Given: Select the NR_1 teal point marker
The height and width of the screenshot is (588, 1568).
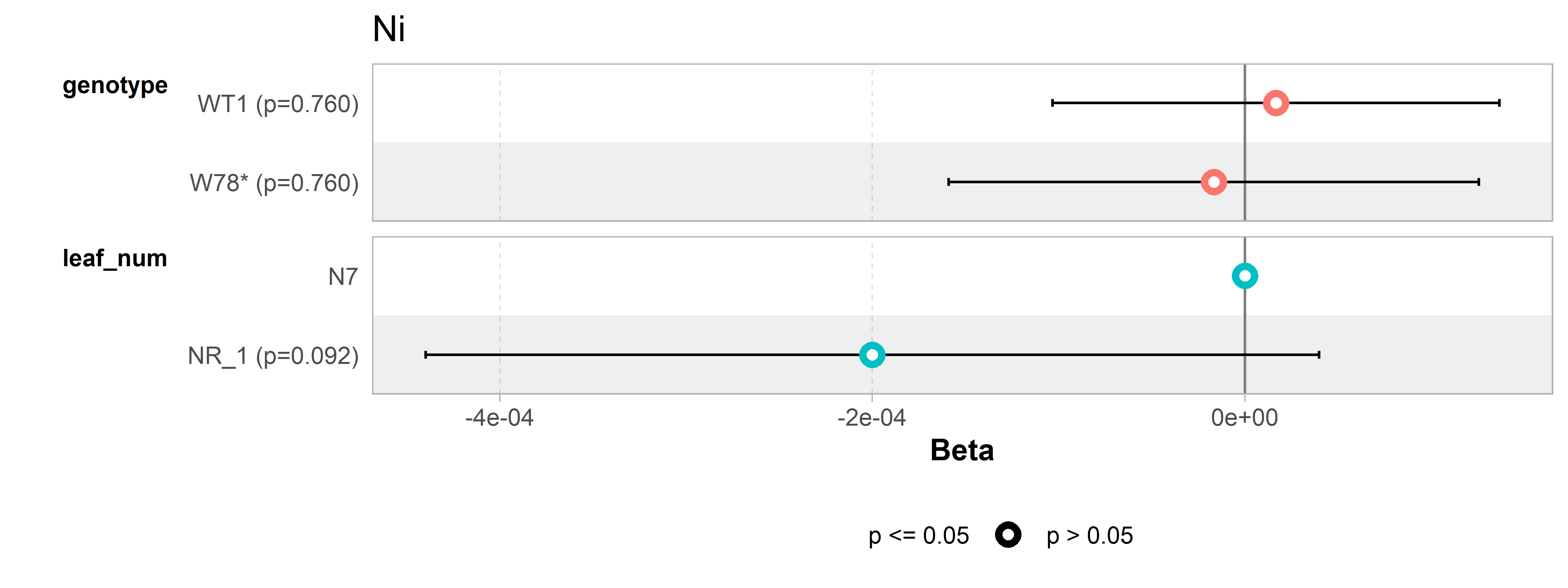Looking at the screenshot, I should pos(872,355).
